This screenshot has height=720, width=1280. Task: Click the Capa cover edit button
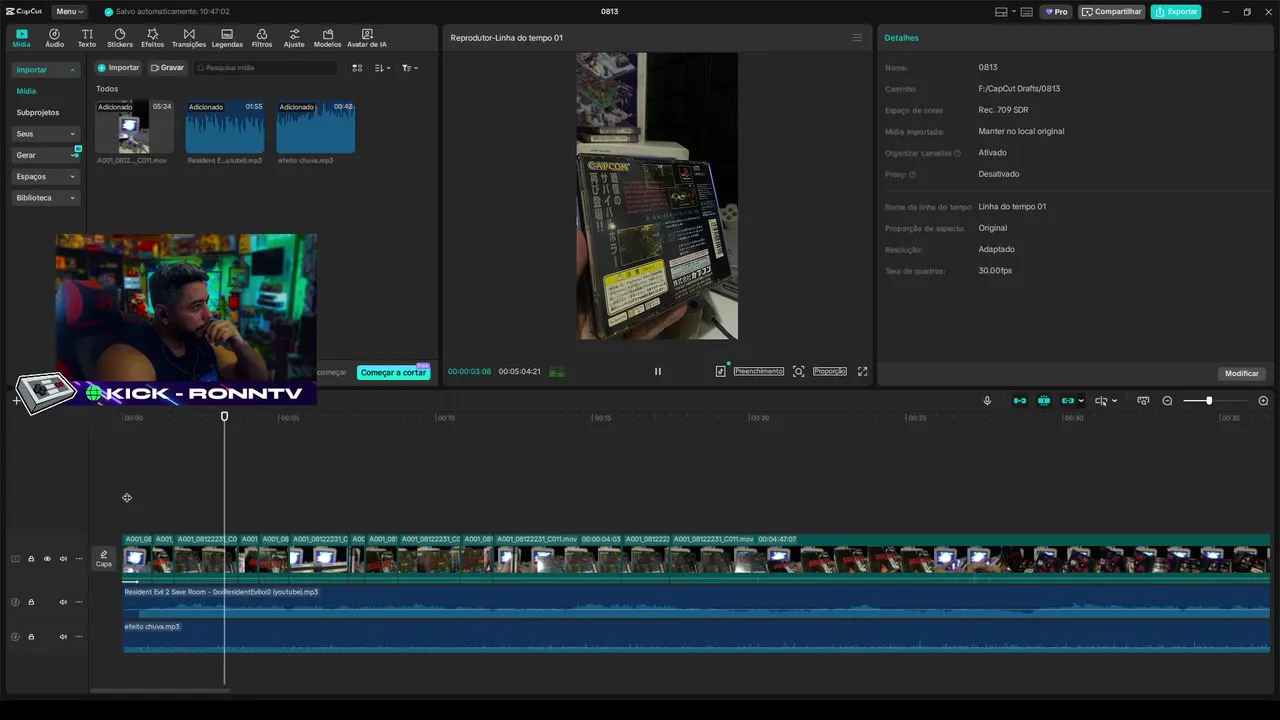(104, 559)
